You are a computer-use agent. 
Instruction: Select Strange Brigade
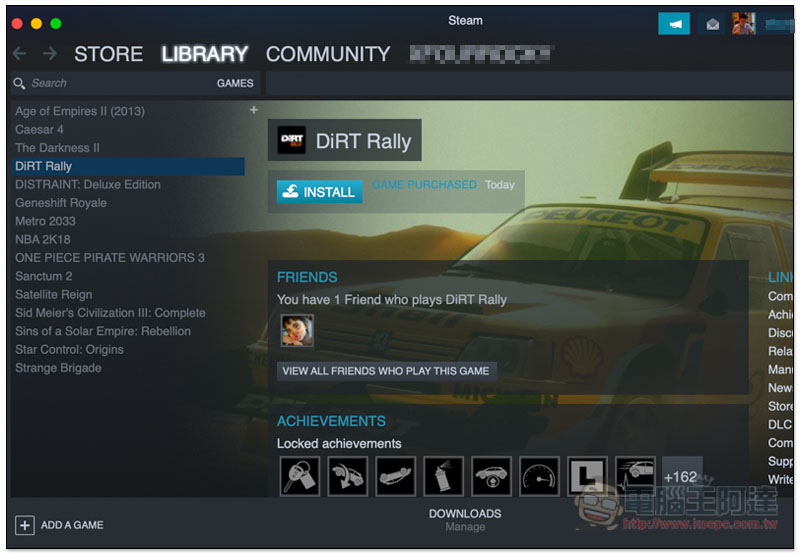(x=58, y=368)
